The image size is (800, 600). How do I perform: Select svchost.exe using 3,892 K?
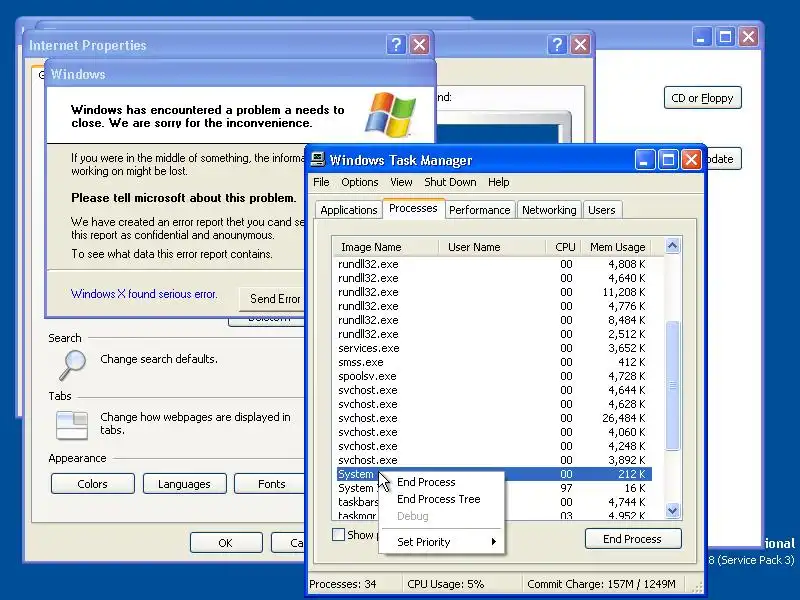(x=493, y=460)
